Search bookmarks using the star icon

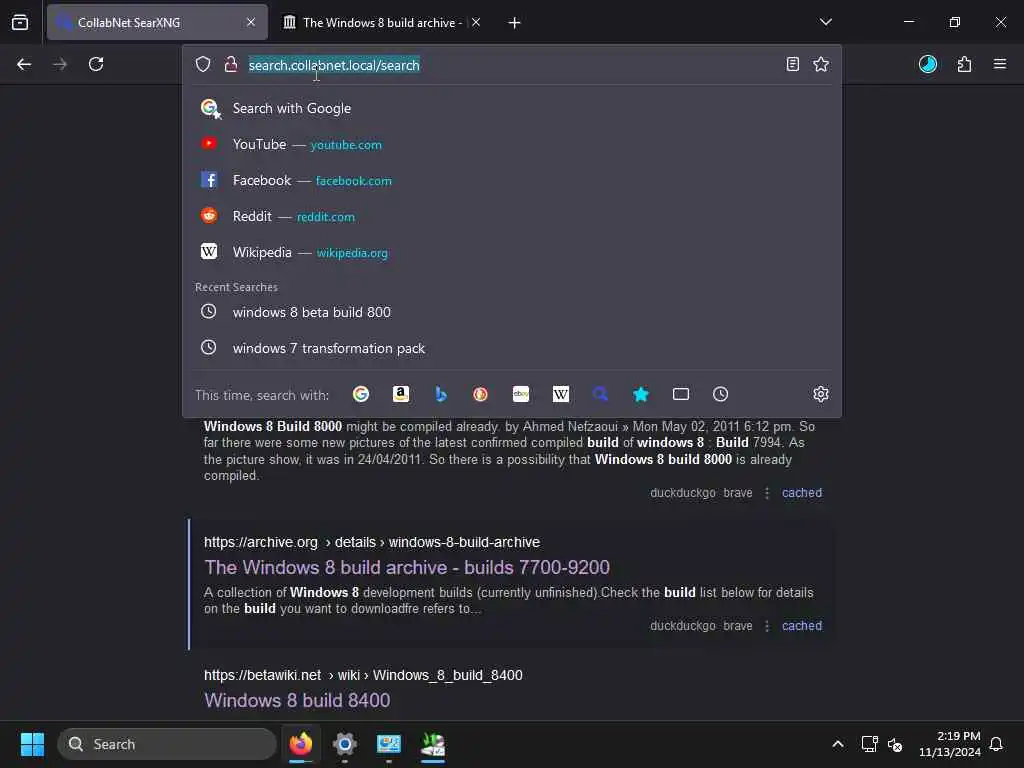click(641, 394)
